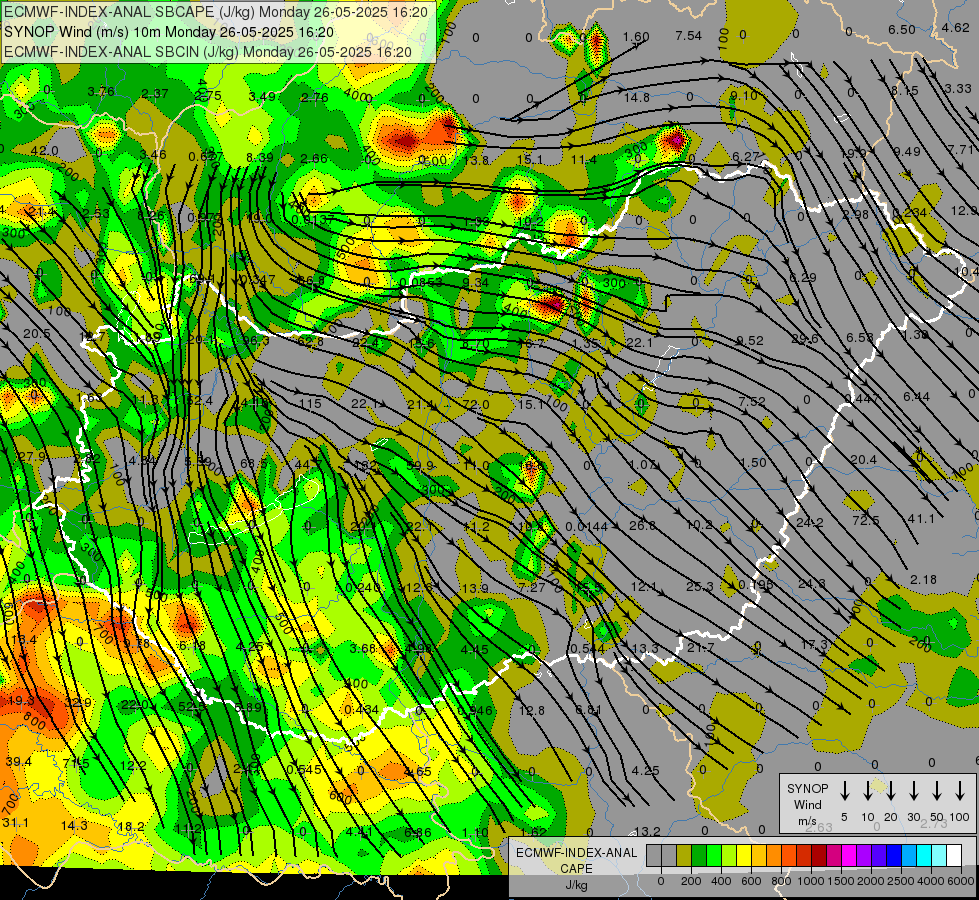979x900 pixels.
Task: Pick the orange swatch before 800
Action: click(774, 855)
